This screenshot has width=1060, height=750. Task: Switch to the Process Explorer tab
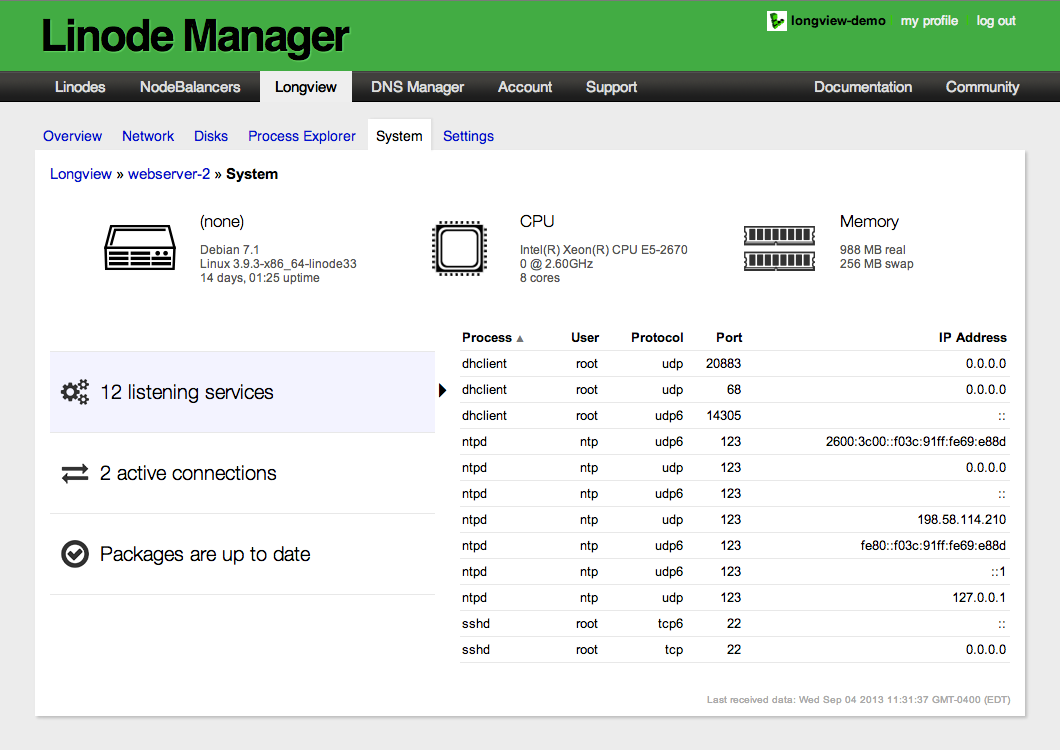tap(301, 136)
